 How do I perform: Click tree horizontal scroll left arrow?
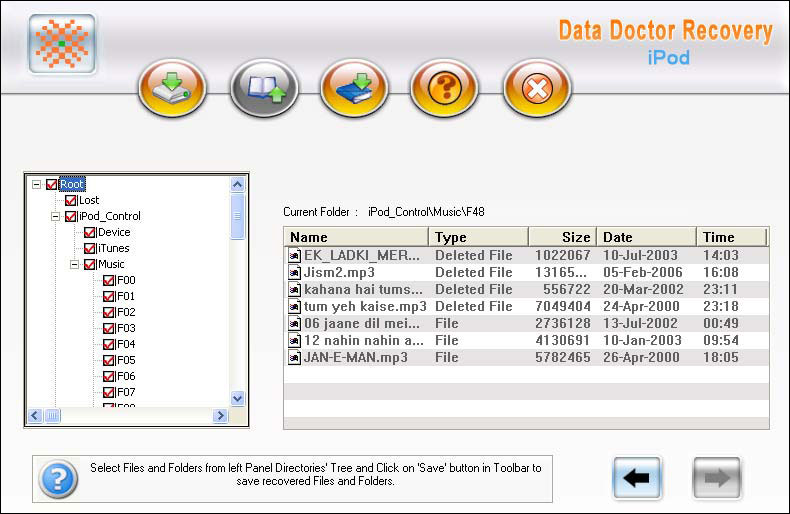click(35, 416)
